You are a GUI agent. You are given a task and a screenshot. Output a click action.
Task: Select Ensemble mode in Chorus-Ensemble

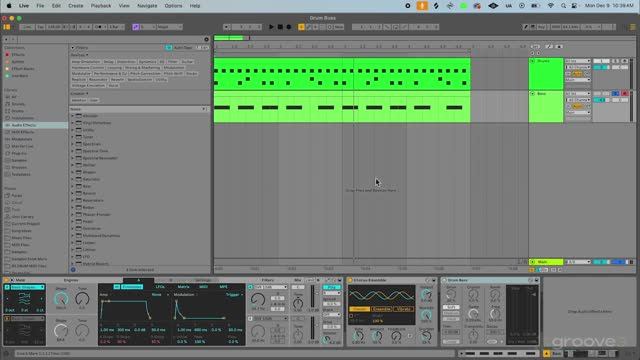[382, 309]
